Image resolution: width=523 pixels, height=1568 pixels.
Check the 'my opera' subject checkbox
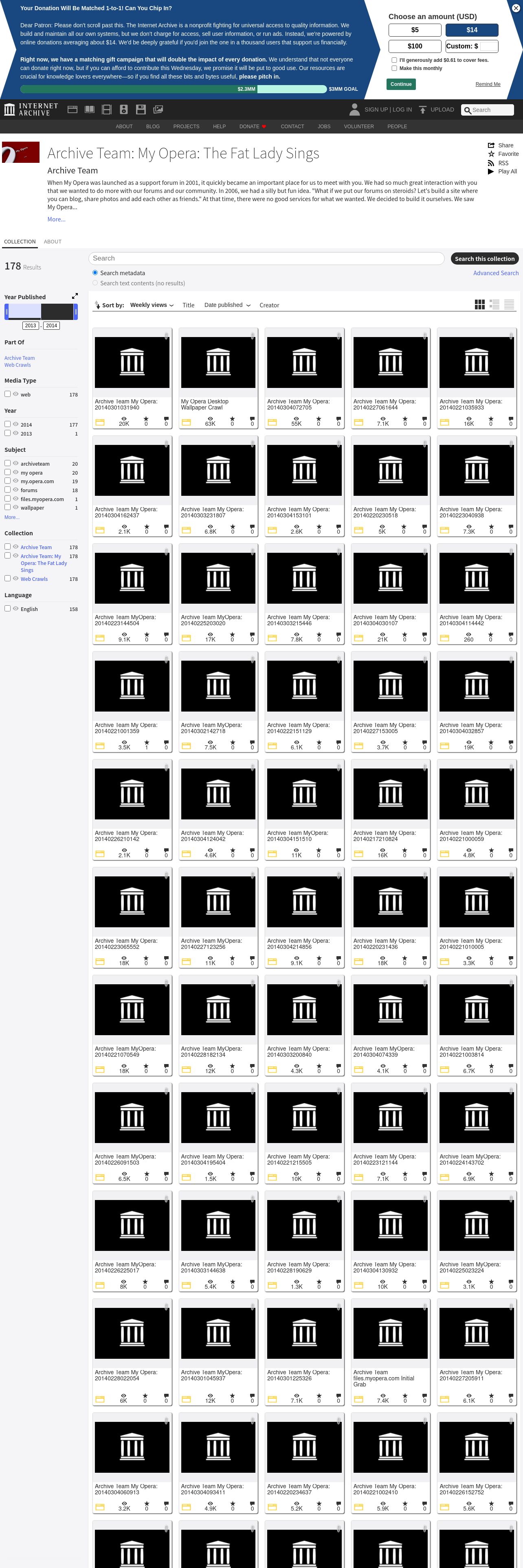coord(7,472)
